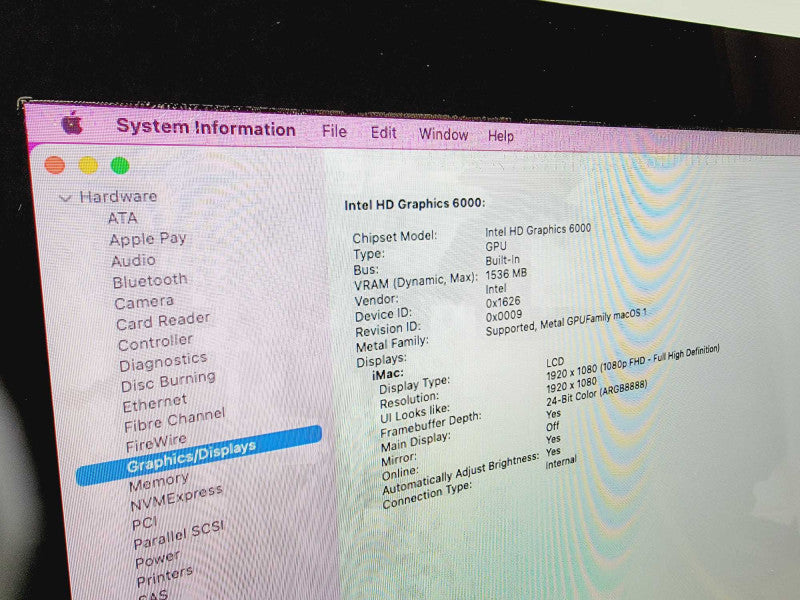Select Memory in the sidebar
The width and height of the screenshot is (800, 600).
tap(159, 481)
